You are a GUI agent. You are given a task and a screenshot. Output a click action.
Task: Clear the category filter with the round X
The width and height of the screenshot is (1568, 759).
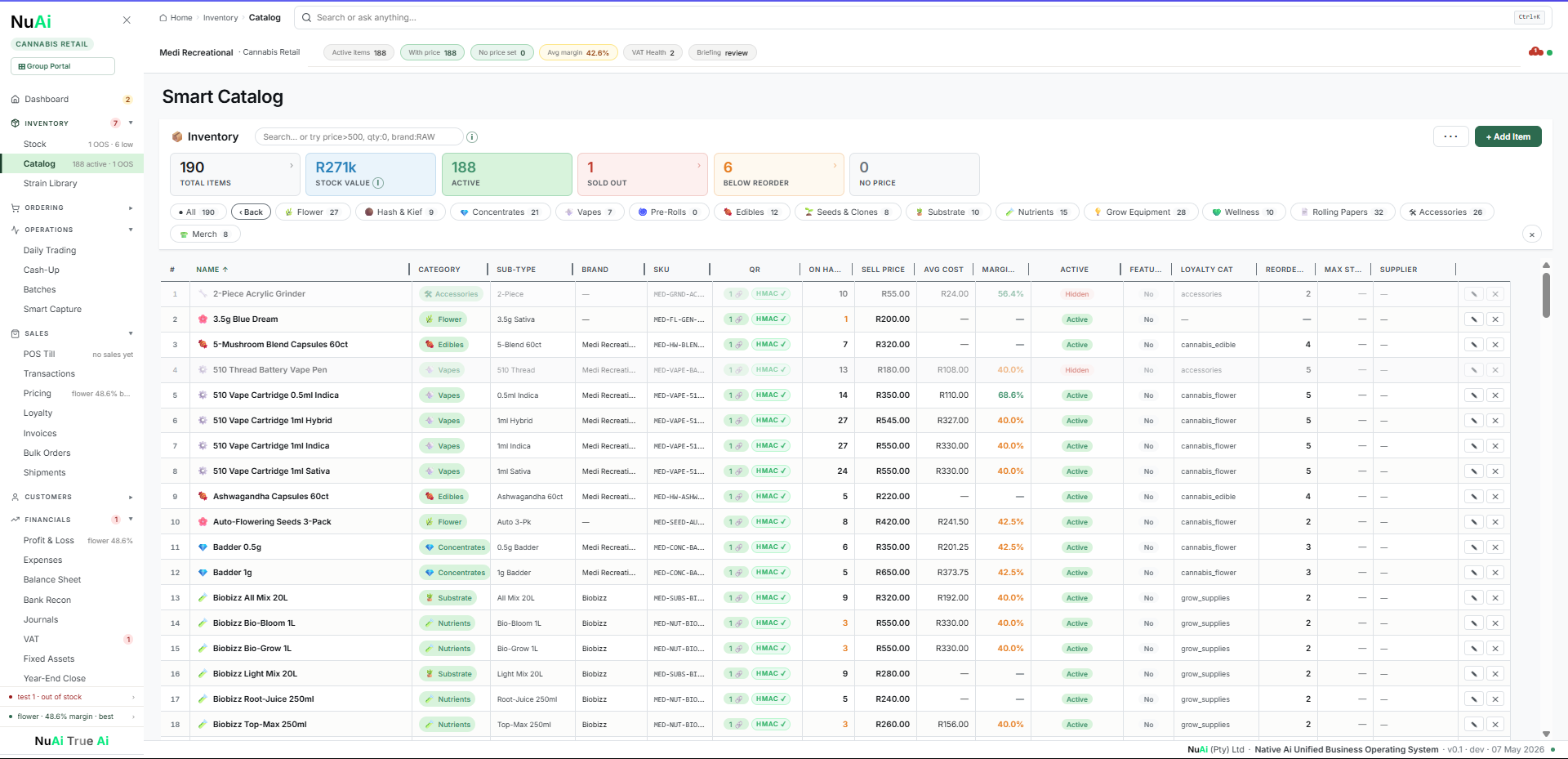click(1532, 234)
